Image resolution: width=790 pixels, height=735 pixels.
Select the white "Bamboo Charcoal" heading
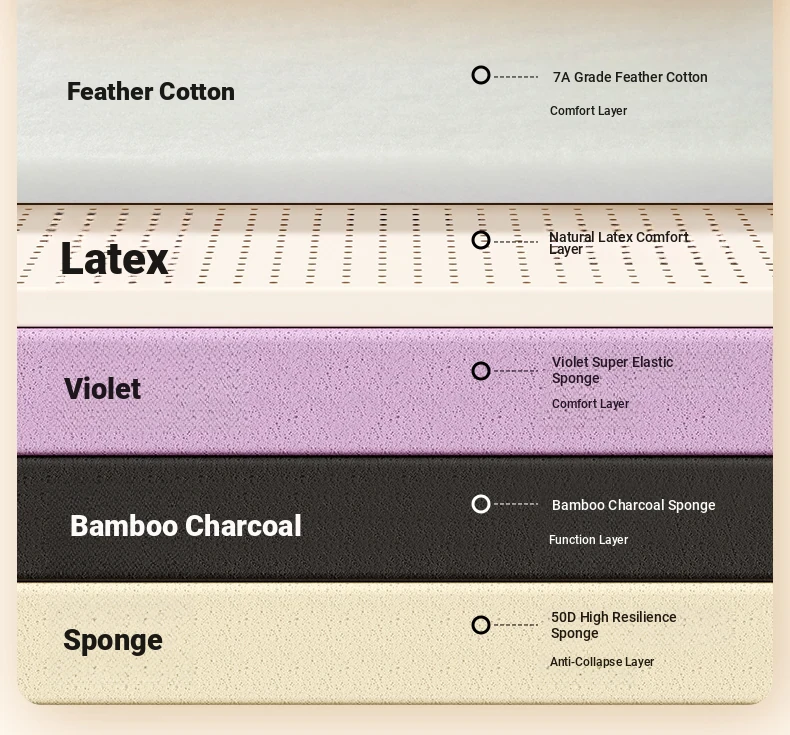point(185,526)
